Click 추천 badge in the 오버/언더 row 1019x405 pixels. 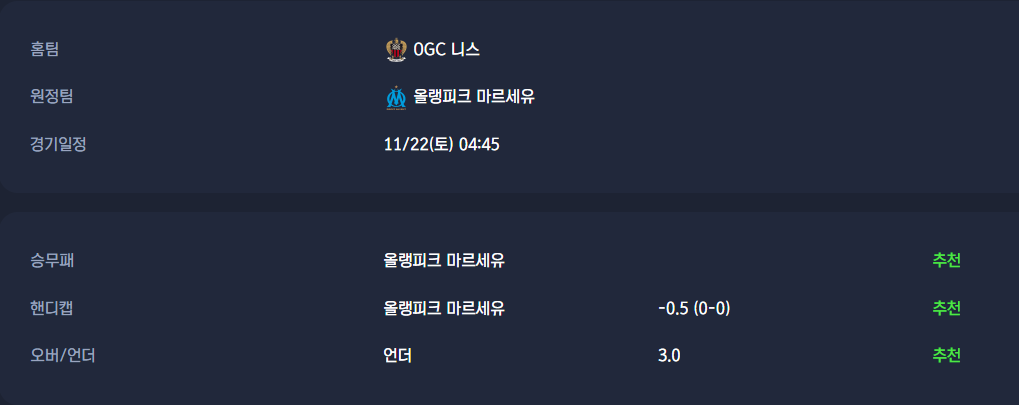click(x=946, y=355)
